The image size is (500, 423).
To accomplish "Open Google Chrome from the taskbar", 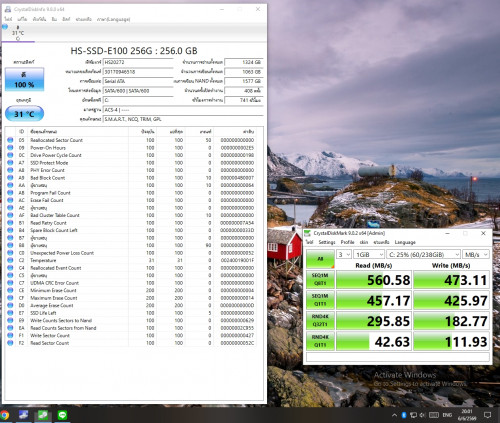I will click(4, 415).
